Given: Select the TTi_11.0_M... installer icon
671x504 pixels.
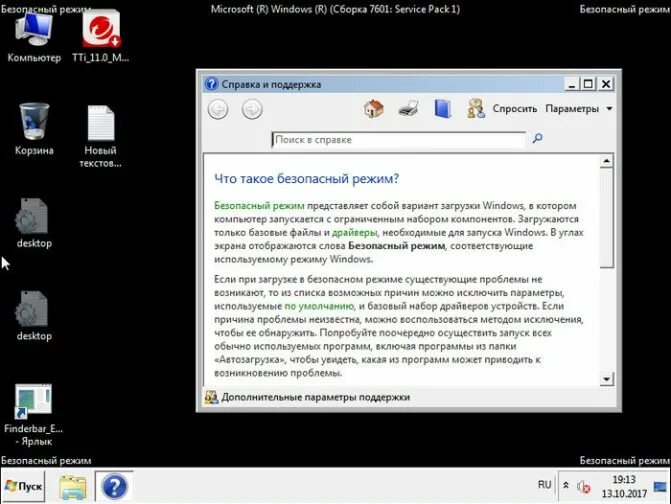Looking at the screenshot, I should (x=101, y=38).
